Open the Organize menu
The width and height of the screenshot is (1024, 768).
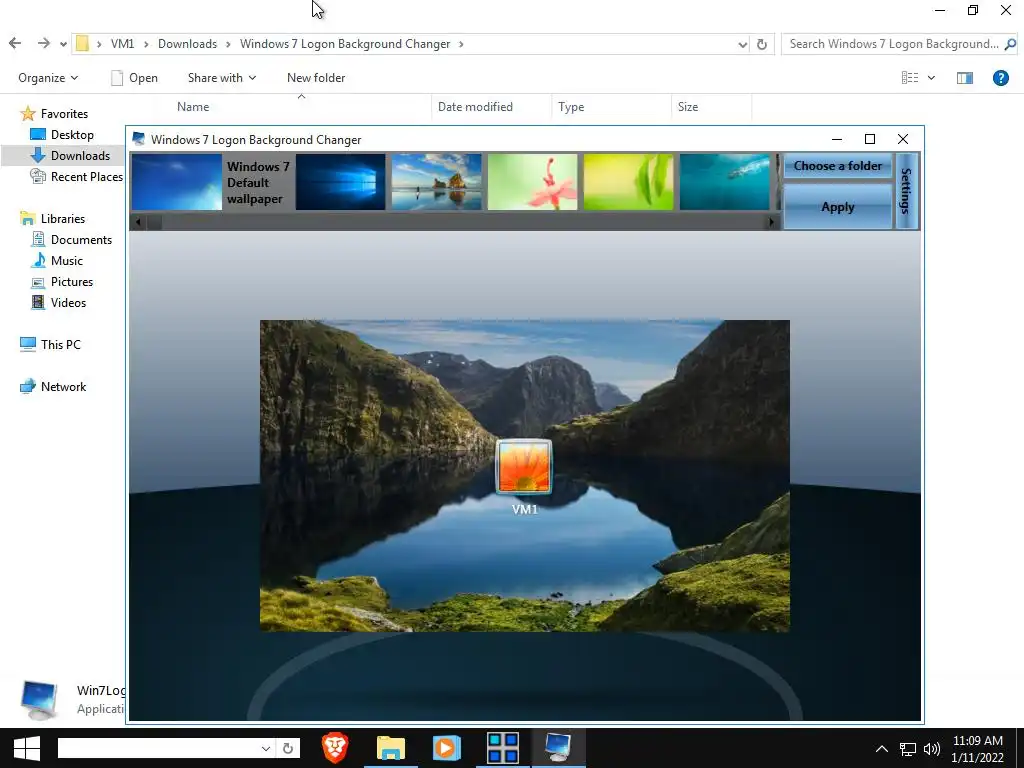(48, 78)
